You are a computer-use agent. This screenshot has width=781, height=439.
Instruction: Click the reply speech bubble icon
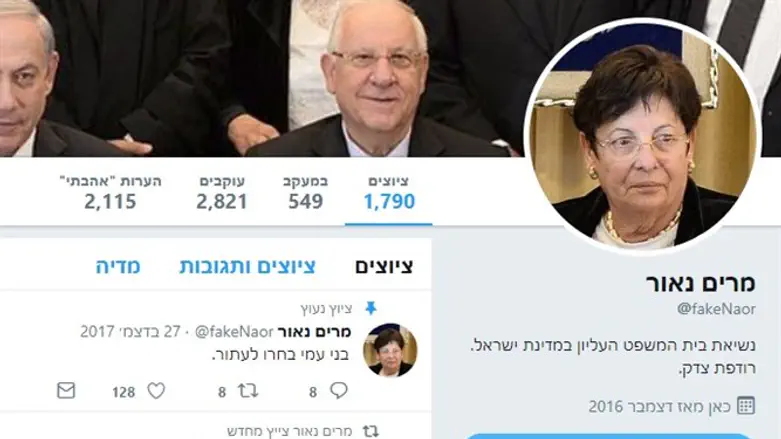pyautogui.click(x=339, y=390)
